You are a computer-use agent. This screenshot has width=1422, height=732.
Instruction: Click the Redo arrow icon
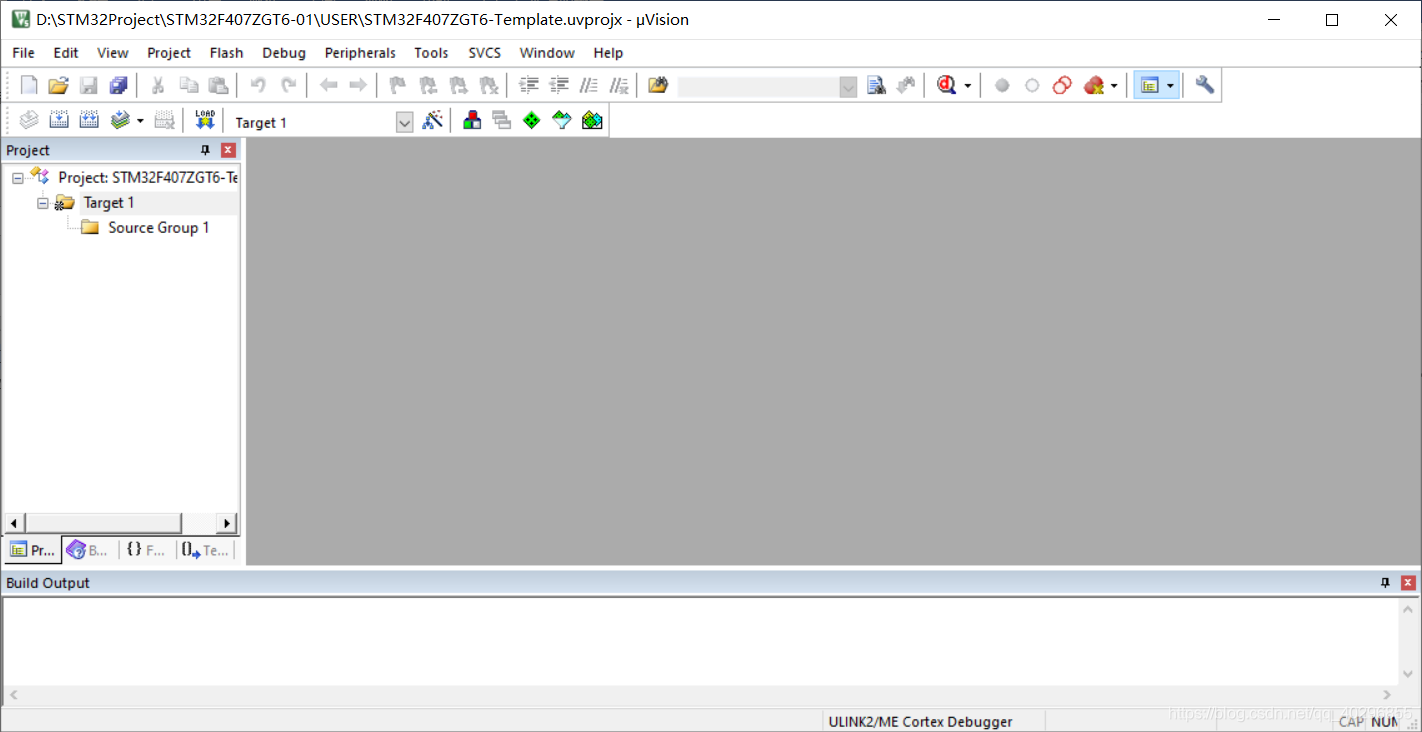pos(288,85)
